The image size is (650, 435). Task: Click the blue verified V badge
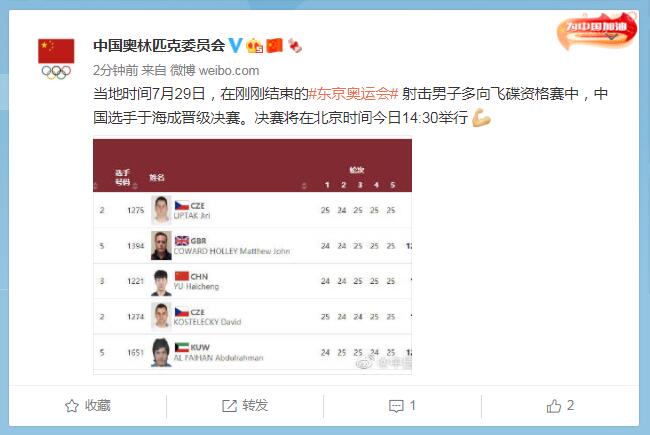click(x=235, y=45)
